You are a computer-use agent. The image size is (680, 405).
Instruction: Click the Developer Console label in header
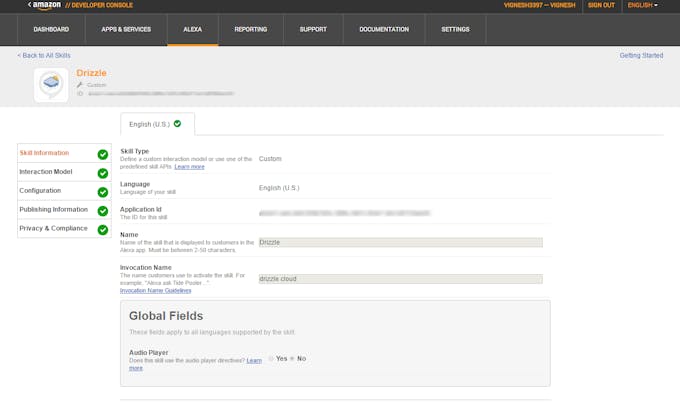99,5
